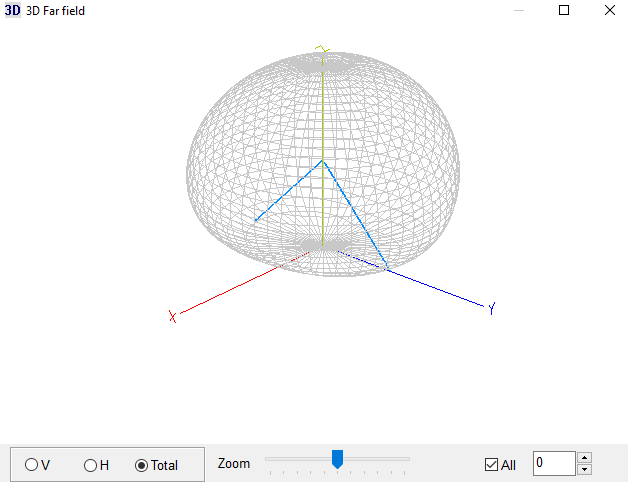The height and width of the screenshot is (482, 628).
Task: Maximize the 3D Far field window
Action: click(x=564, y=10)
